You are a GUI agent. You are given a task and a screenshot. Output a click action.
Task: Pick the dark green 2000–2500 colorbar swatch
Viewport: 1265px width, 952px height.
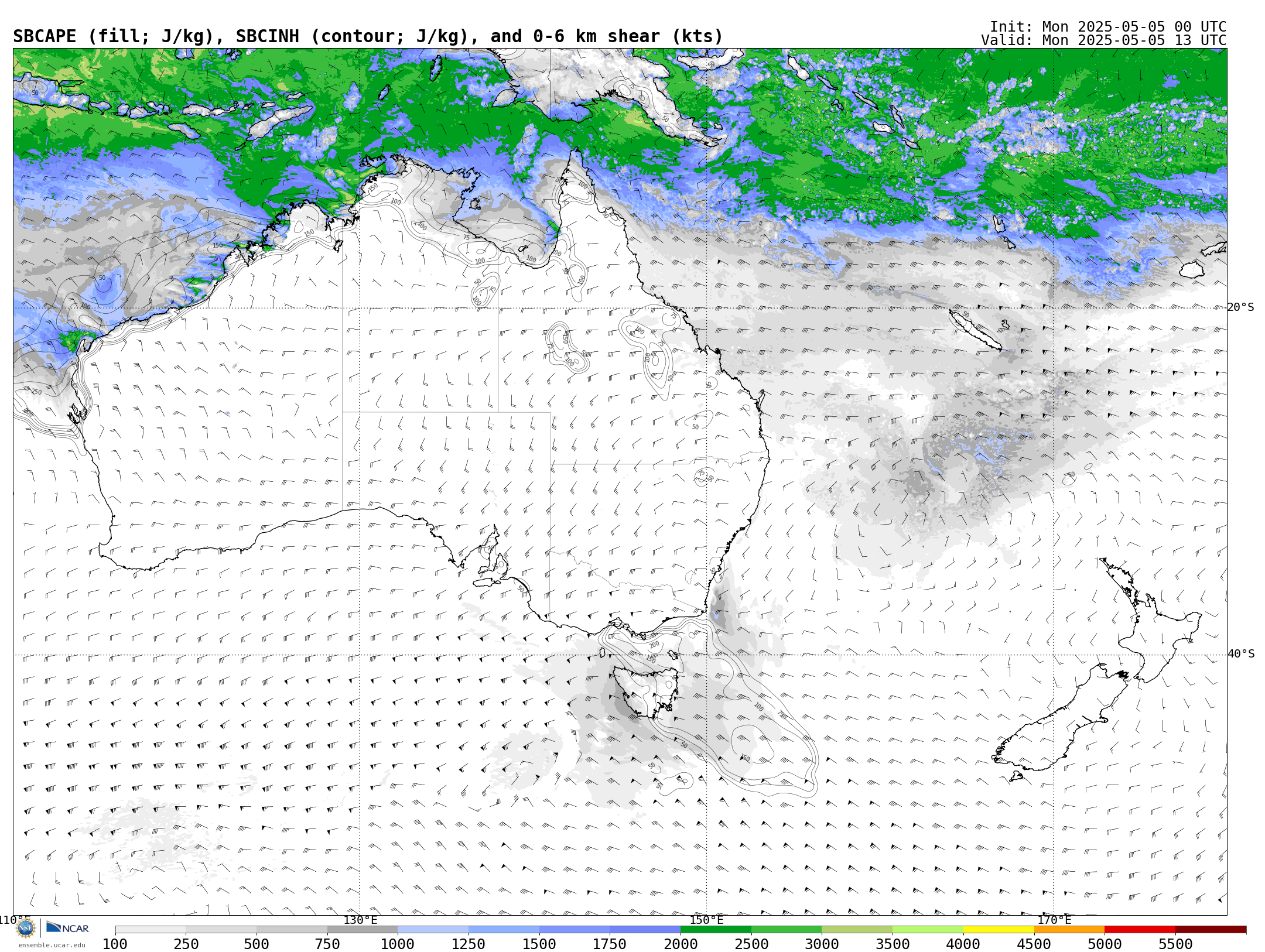click(716, 930)
